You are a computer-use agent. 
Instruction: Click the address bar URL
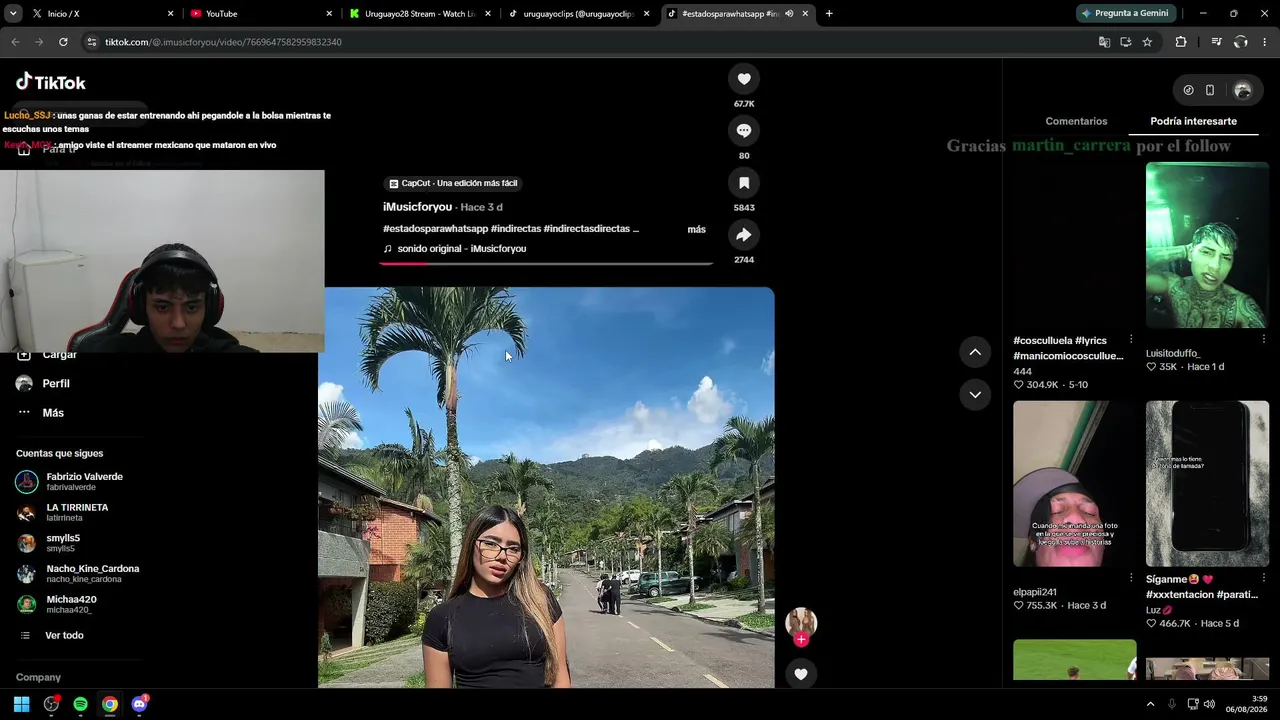[x=223, y=43]
